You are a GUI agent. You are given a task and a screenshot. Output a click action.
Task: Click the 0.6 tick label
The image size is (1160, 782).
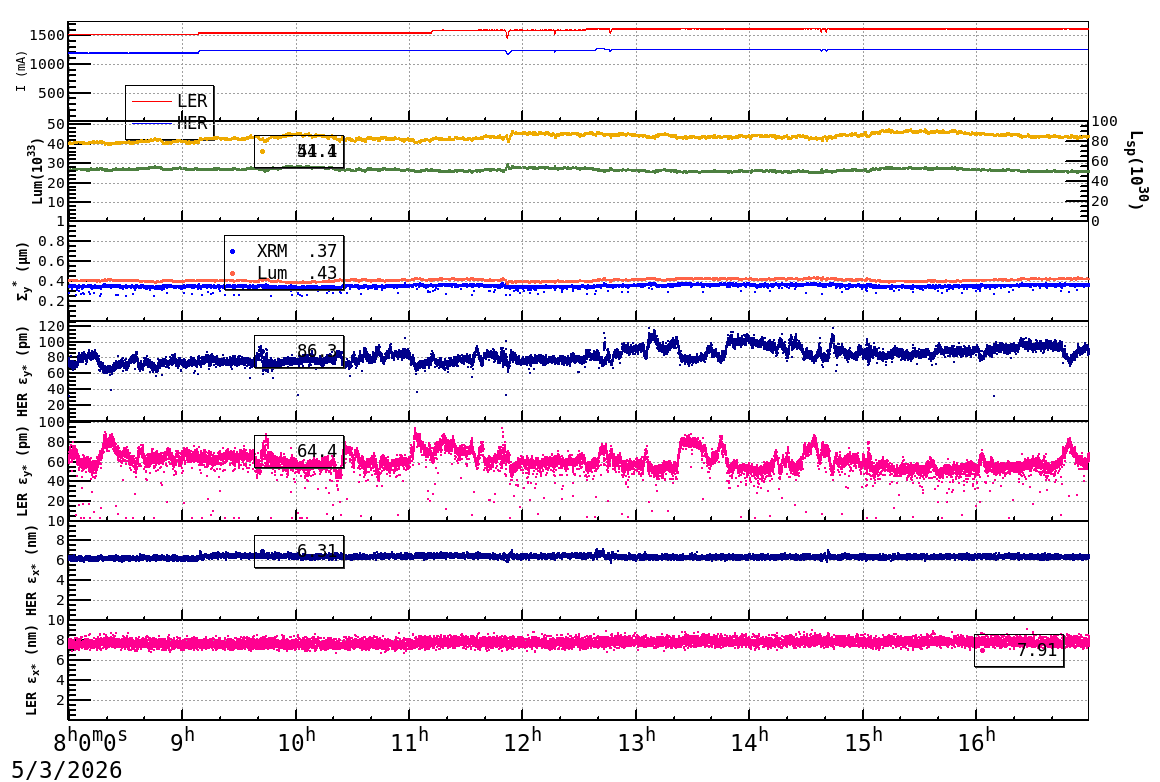click(x=52, y=261)
